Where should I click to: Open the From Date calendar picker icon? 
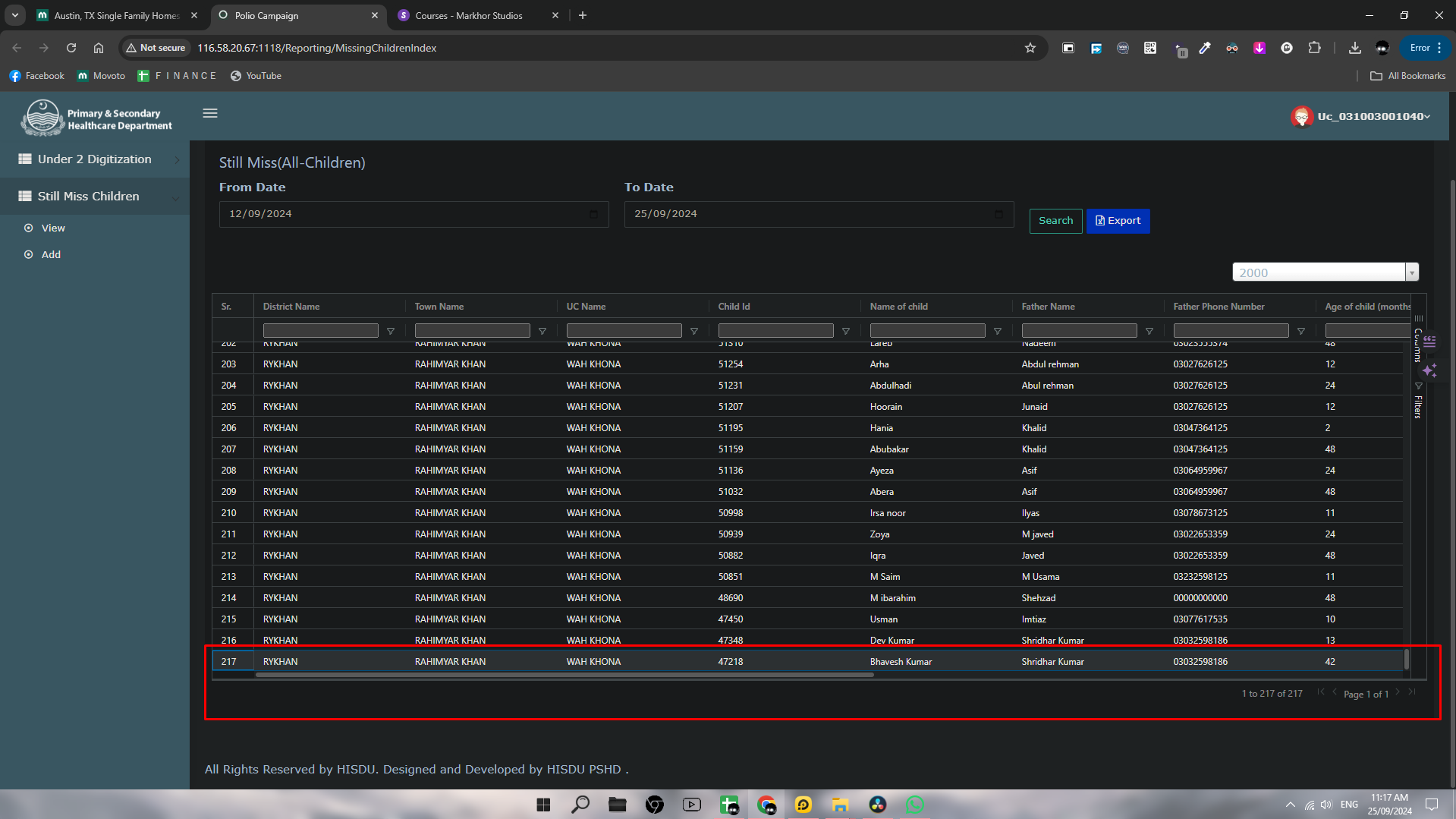coord(593,214)
